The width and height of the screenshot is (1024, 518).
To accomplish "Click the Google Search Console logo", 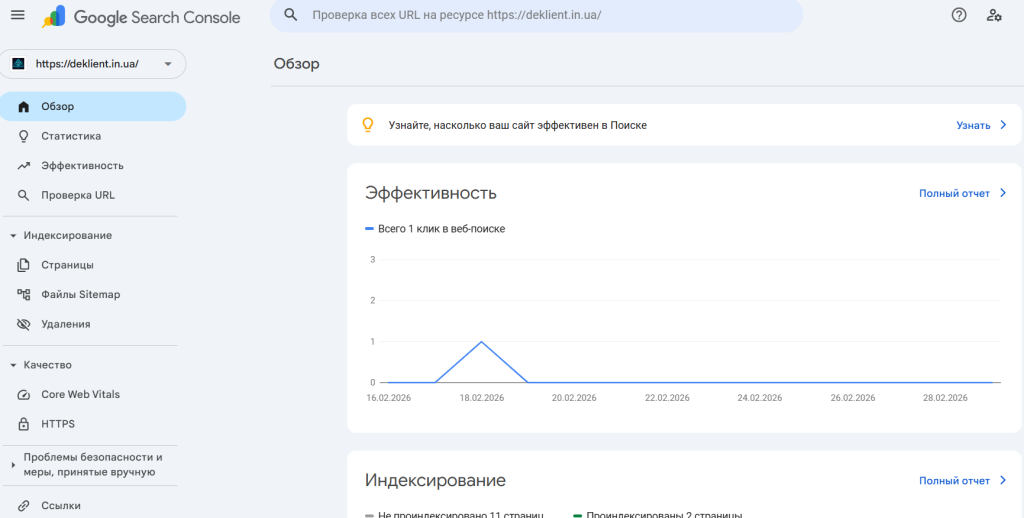I will [141, 16].
